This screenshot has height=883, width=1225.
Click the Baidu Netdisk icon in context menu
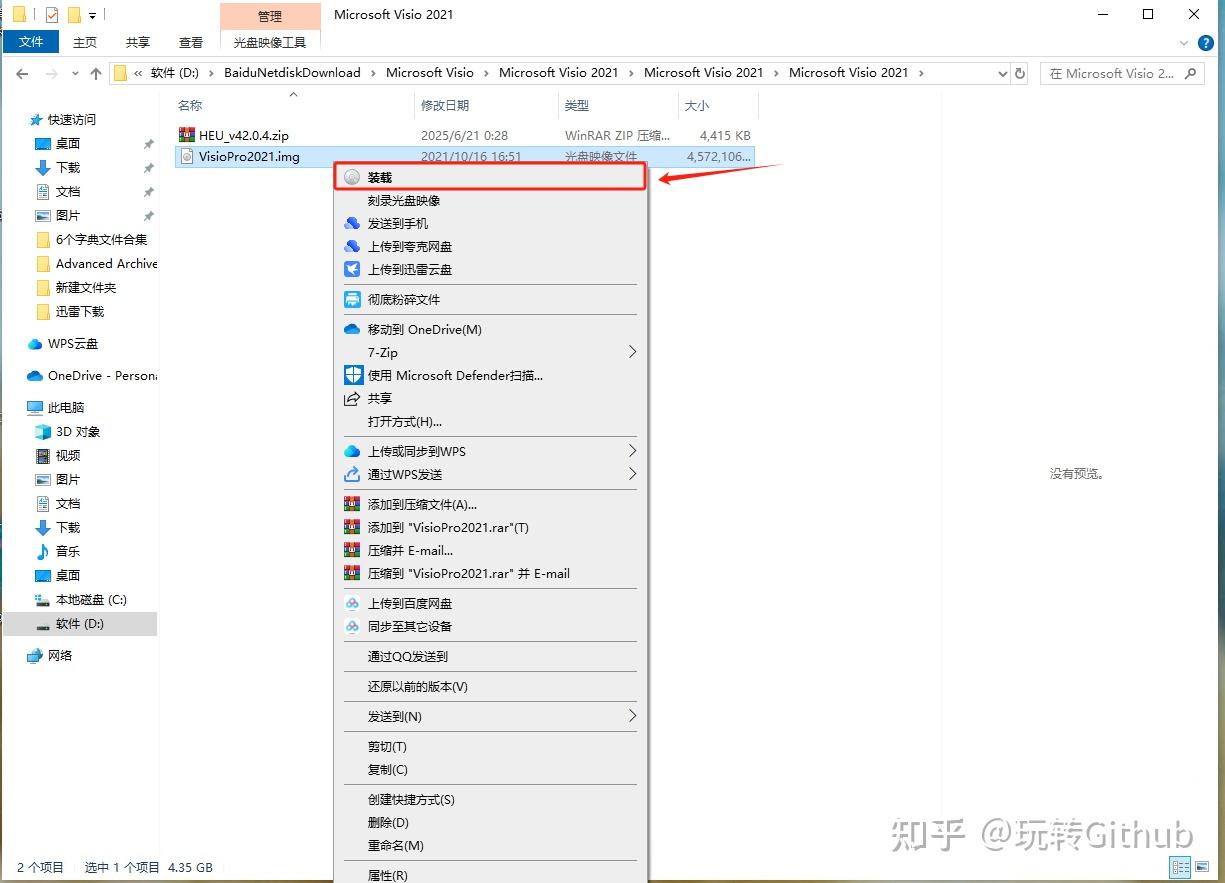tap(353, 603)
